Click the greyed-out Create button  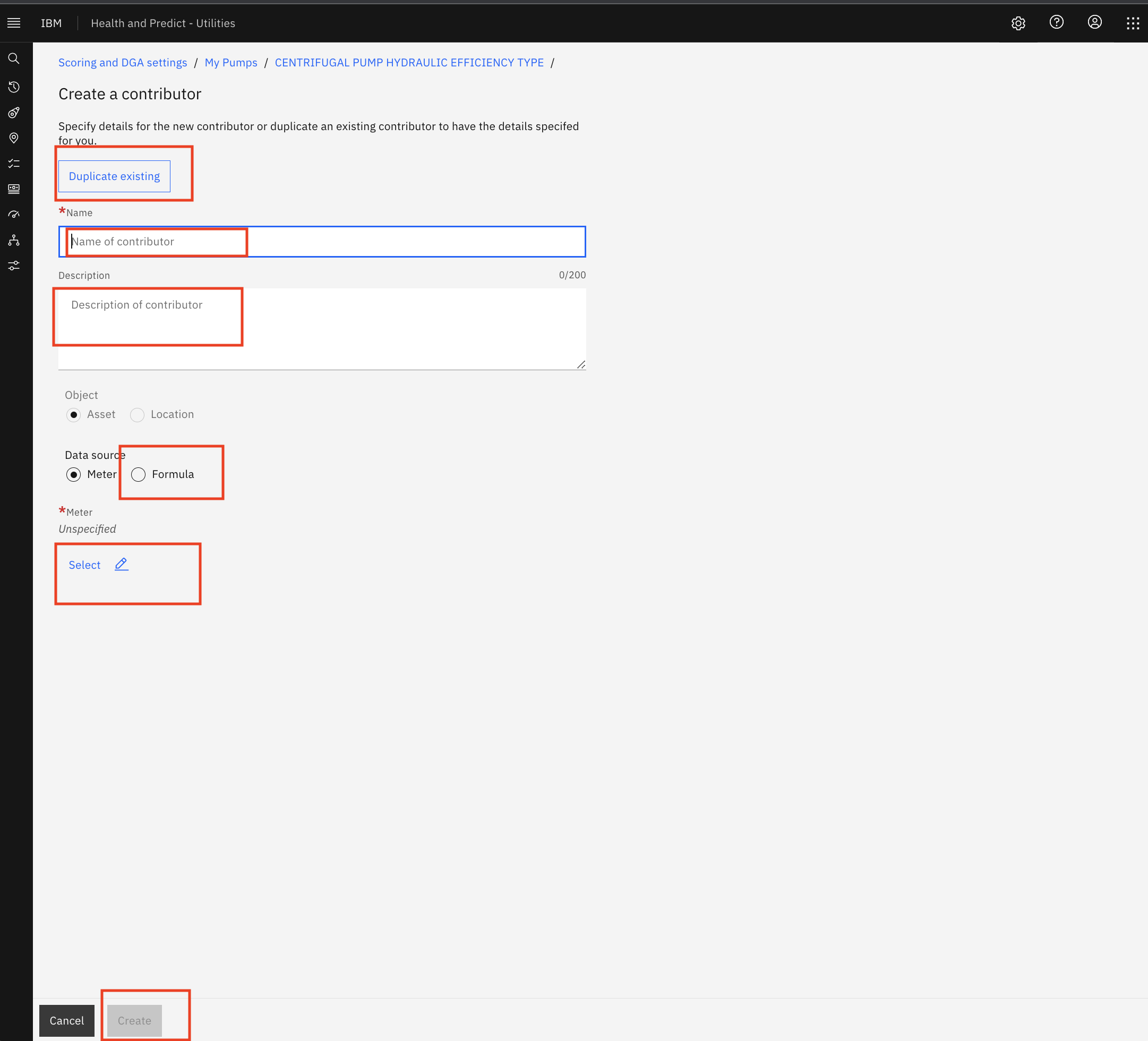134,1020
